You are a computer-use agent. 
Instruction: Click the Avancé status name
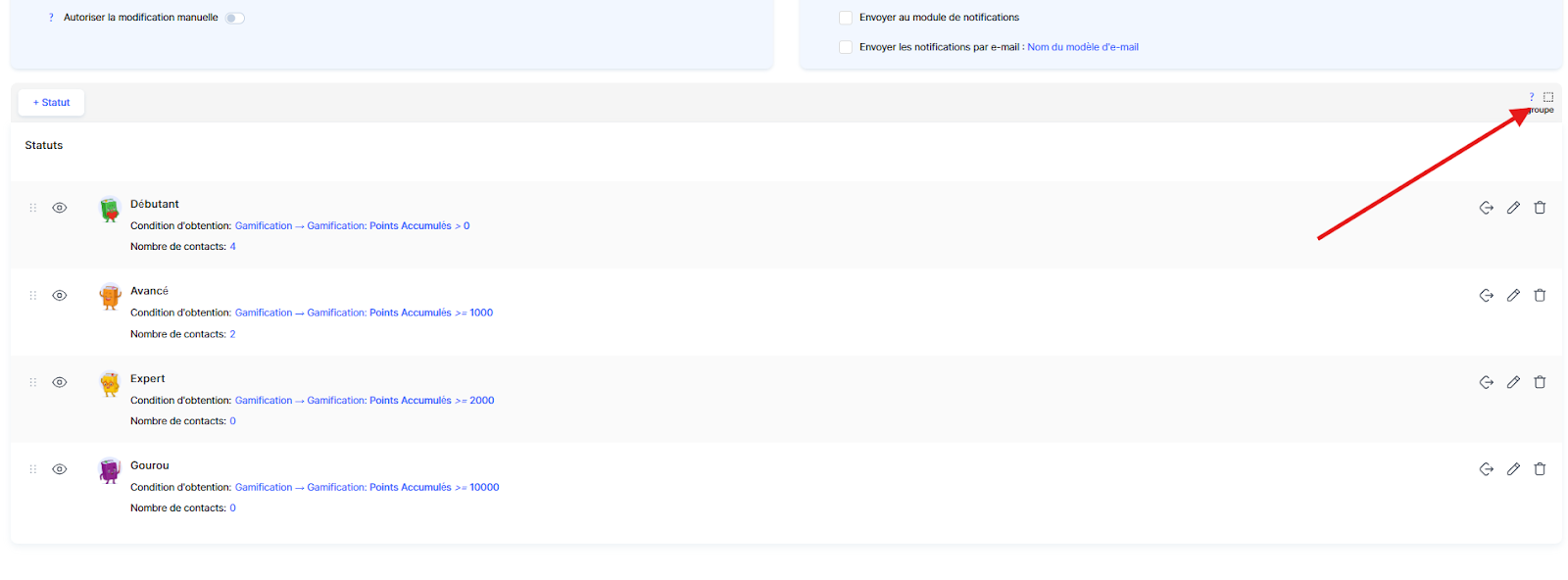point(149,291)
